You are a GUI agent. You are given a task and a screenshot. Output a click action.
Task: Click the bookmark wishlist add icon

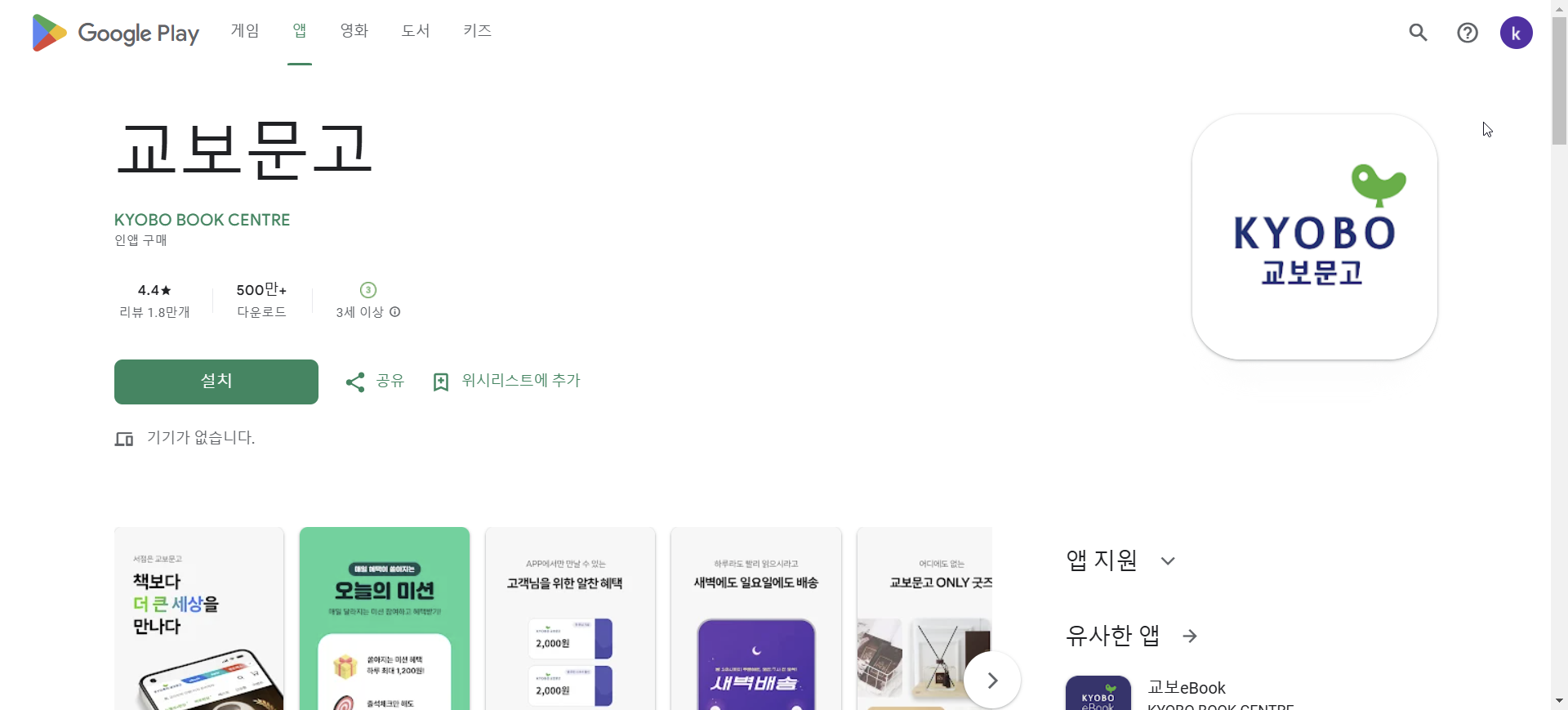tap(441, 382)
